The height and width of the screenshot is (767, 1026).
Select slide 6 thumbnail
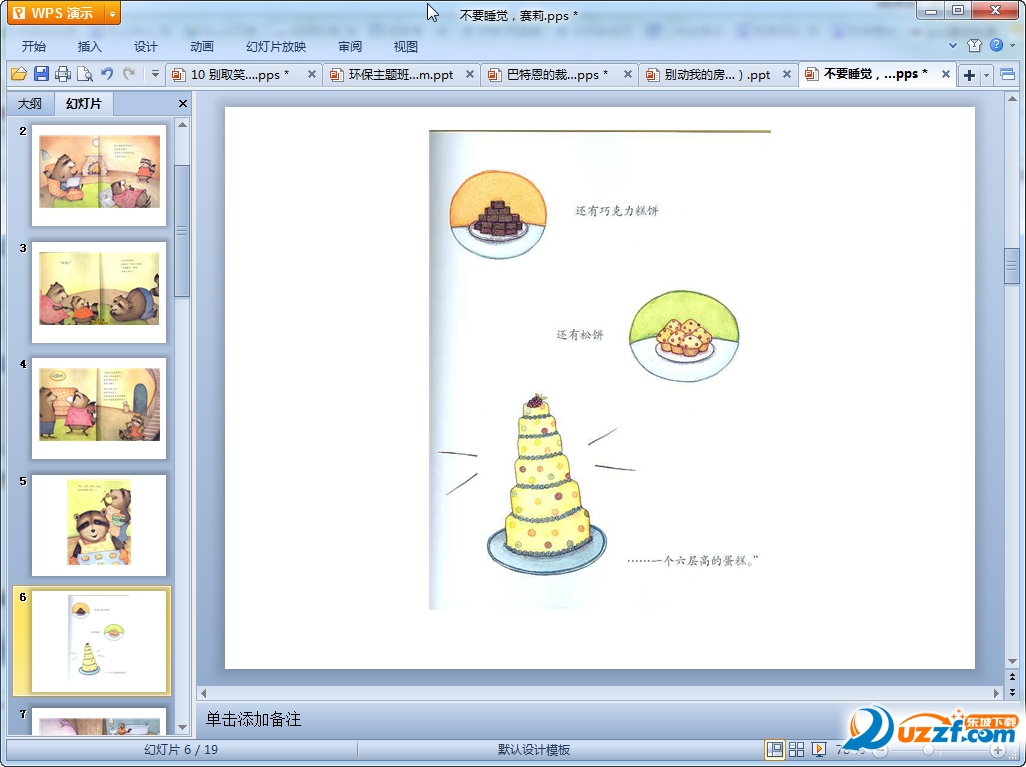pos(99,641)
